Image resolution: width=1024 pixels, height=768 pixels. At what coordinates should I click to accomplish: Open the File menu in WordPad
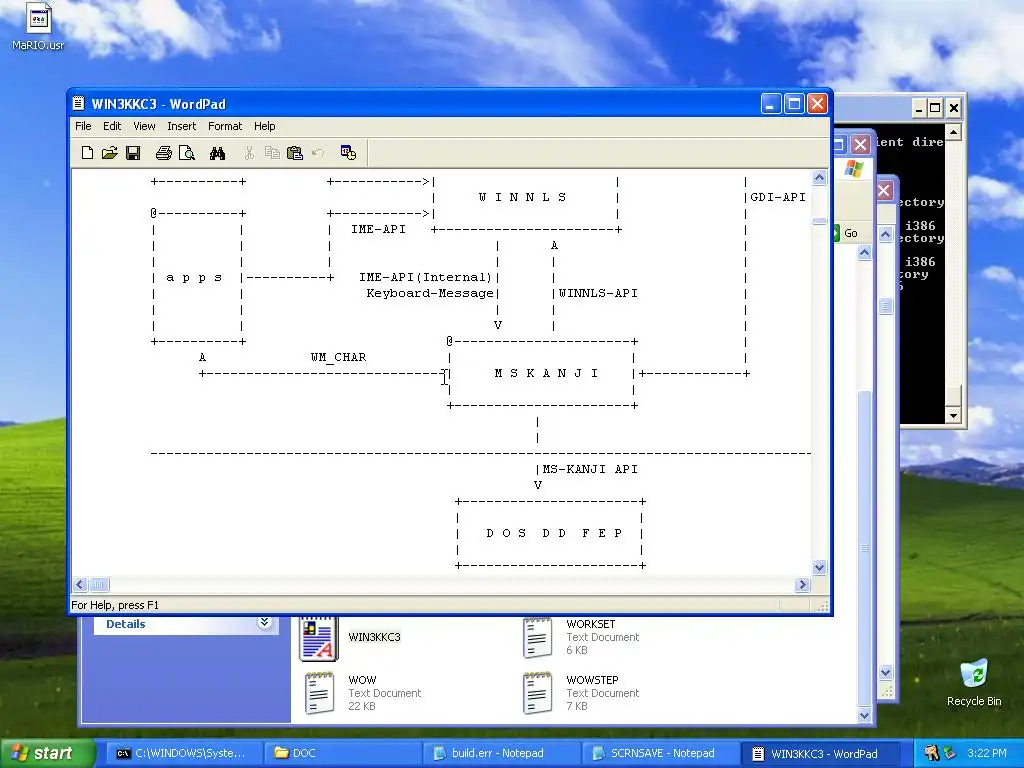click(x=83, y=126)
